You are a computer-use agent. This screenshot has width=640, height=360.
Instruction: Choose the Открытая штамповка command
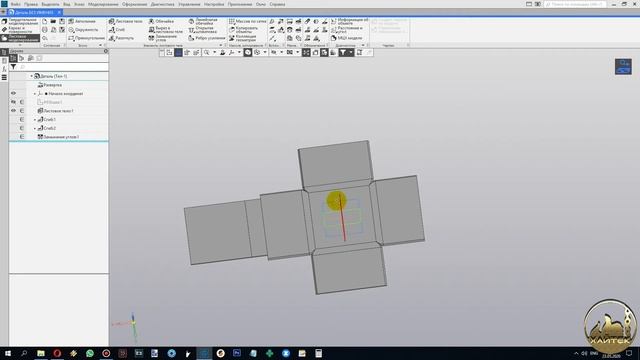click(203, 30)
